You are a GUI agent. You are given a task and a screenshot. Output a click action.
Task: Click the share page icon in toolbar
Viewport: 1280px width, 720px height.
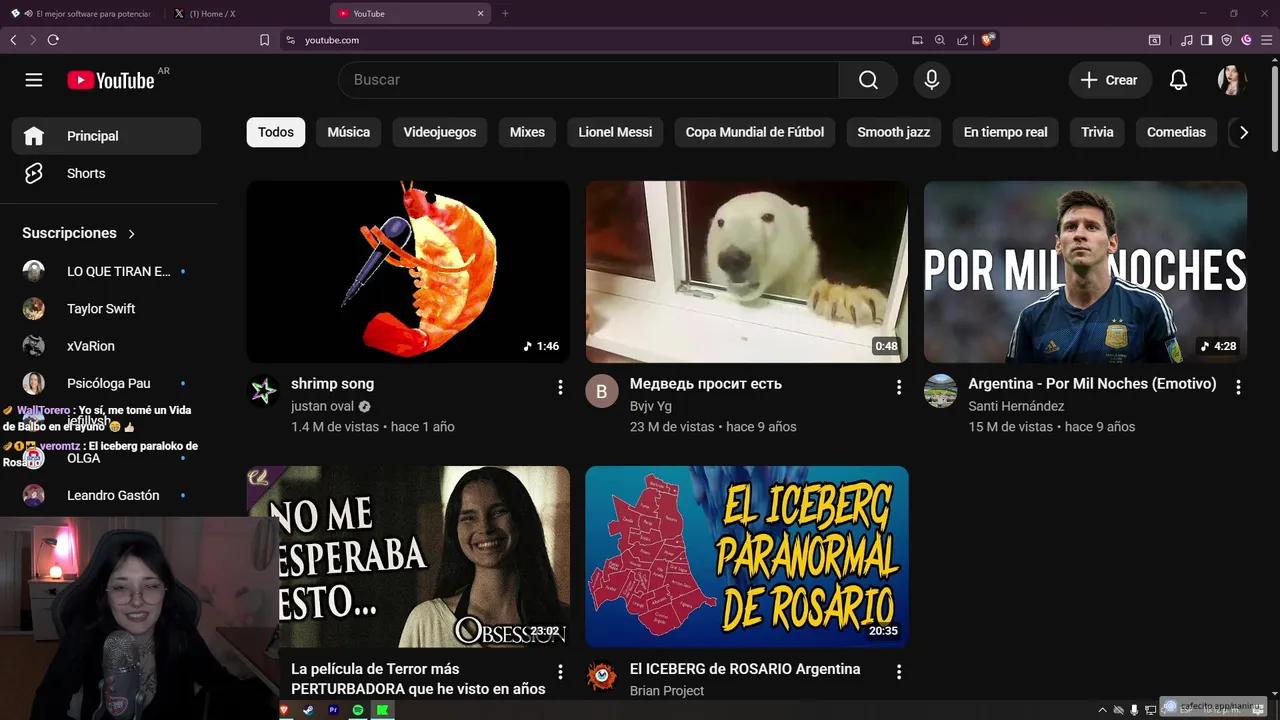(x=962, y=40)
